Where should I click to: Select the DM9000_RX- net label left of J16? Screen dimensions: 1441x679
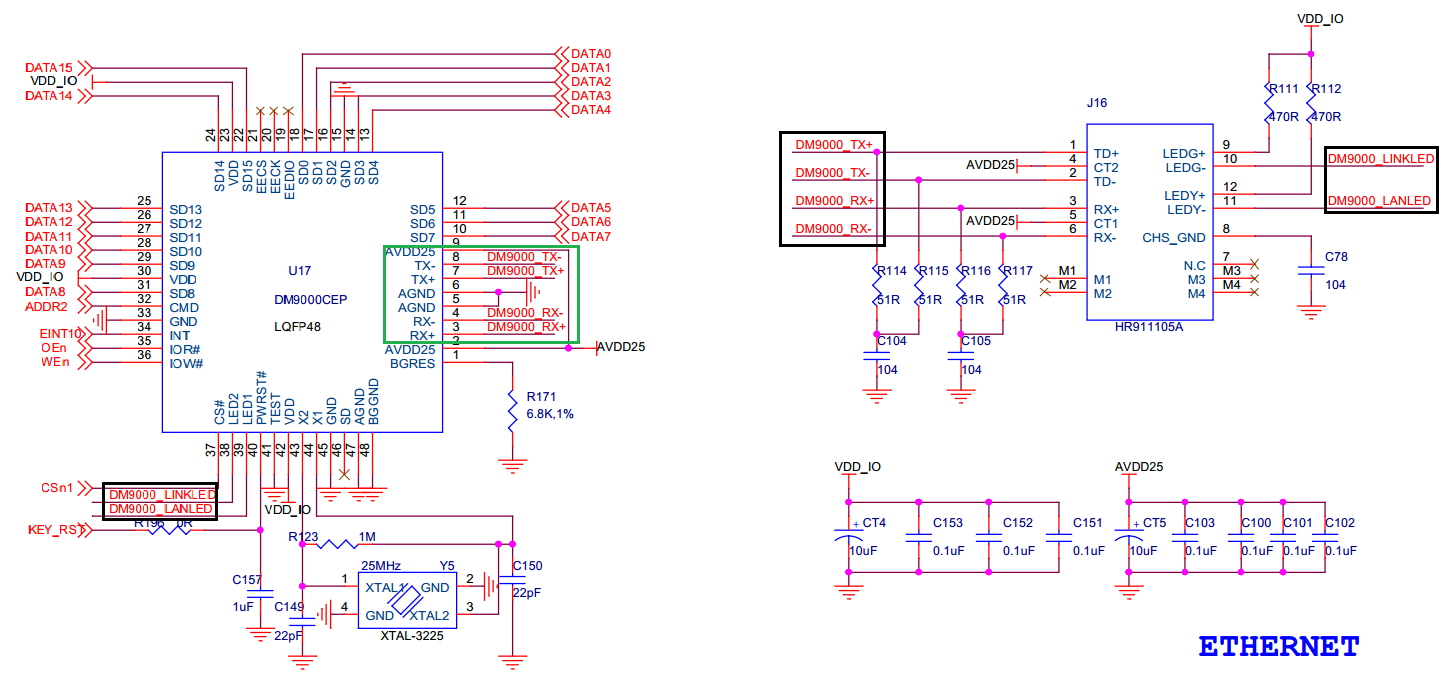(834, 229)
